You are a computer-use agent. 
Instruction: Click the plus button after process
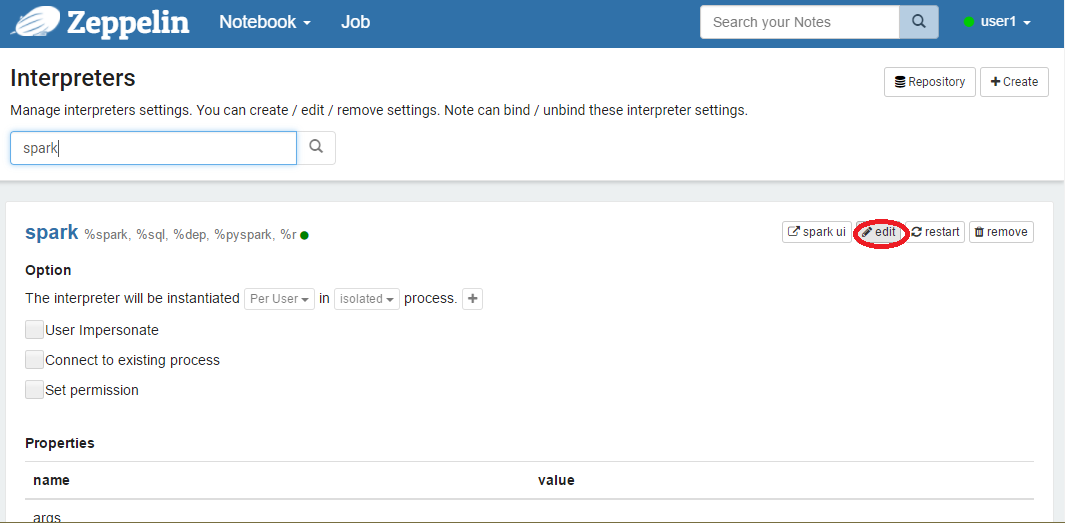(472, 299)
